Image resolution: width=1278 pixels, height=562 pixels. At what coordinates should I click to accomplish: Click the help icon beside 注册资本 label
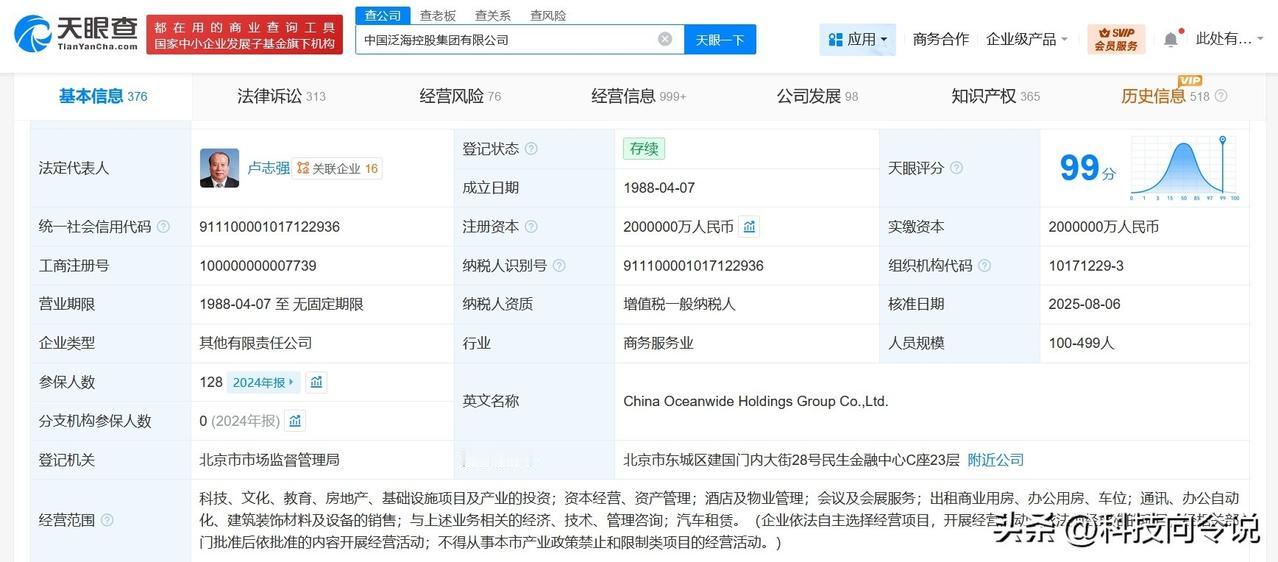coord(531,227)
